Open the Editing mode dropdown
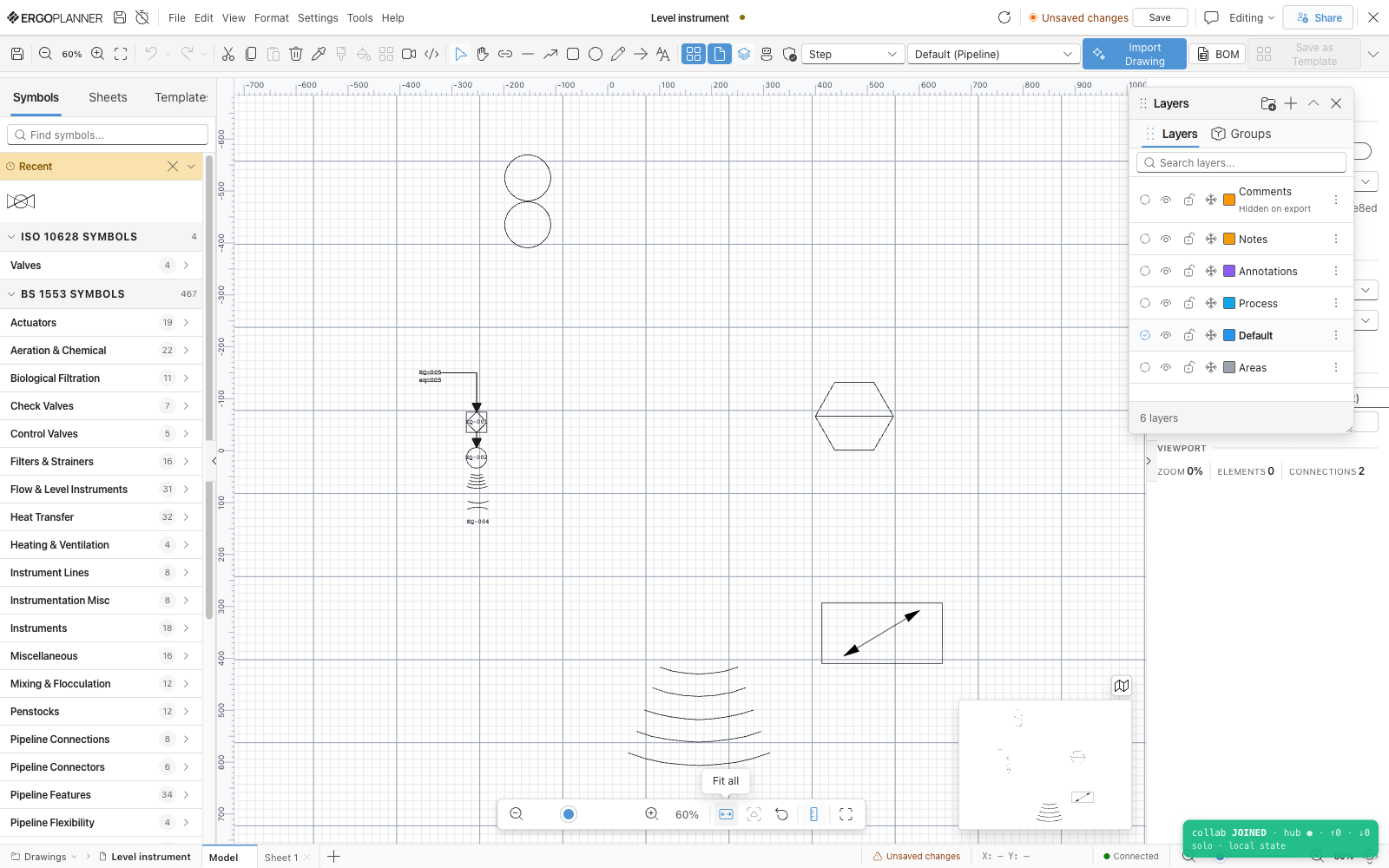 pos(1251,17)
